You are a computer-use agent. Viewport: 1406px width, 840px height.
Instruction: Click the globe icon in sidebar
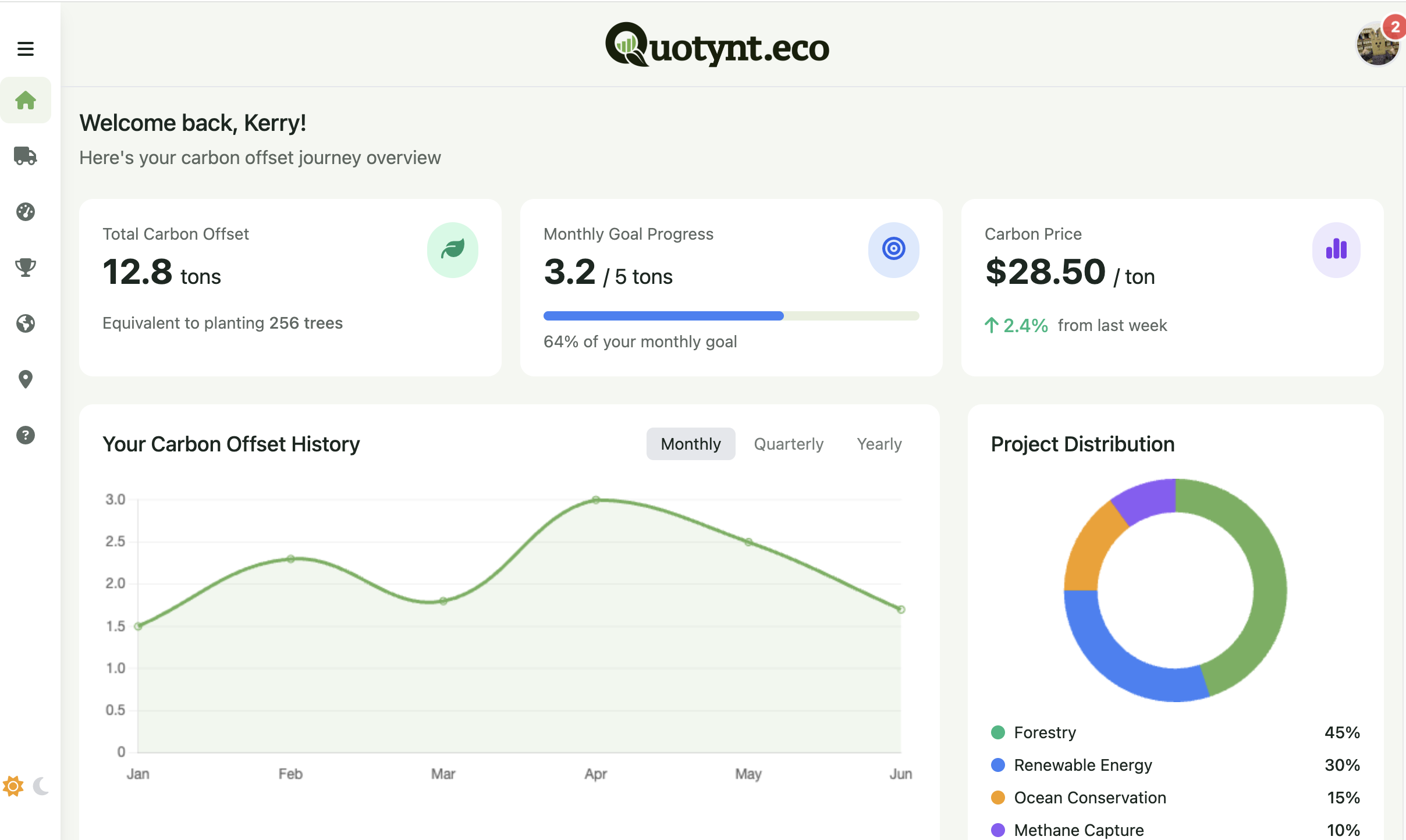tap(26, 323)
